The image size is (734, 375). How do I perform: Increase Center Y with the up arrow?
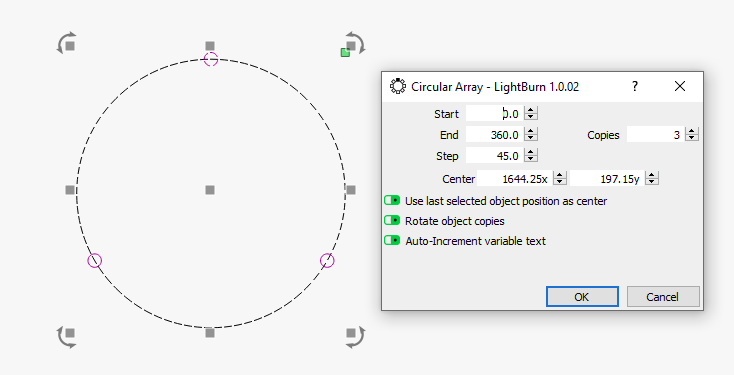(x=652, y=175)
